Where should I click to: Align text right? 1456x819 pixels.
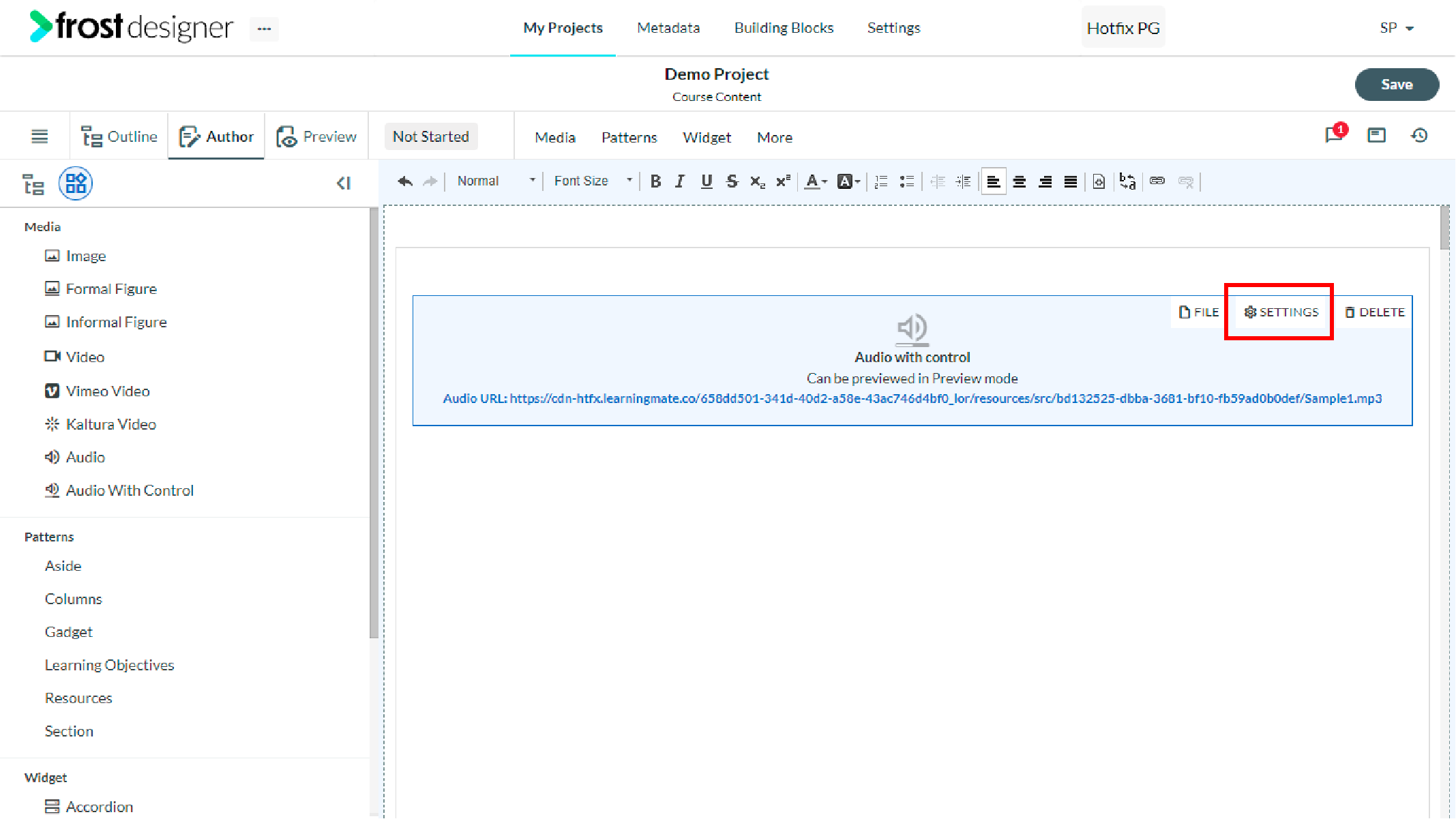(x=1045, y=181)
